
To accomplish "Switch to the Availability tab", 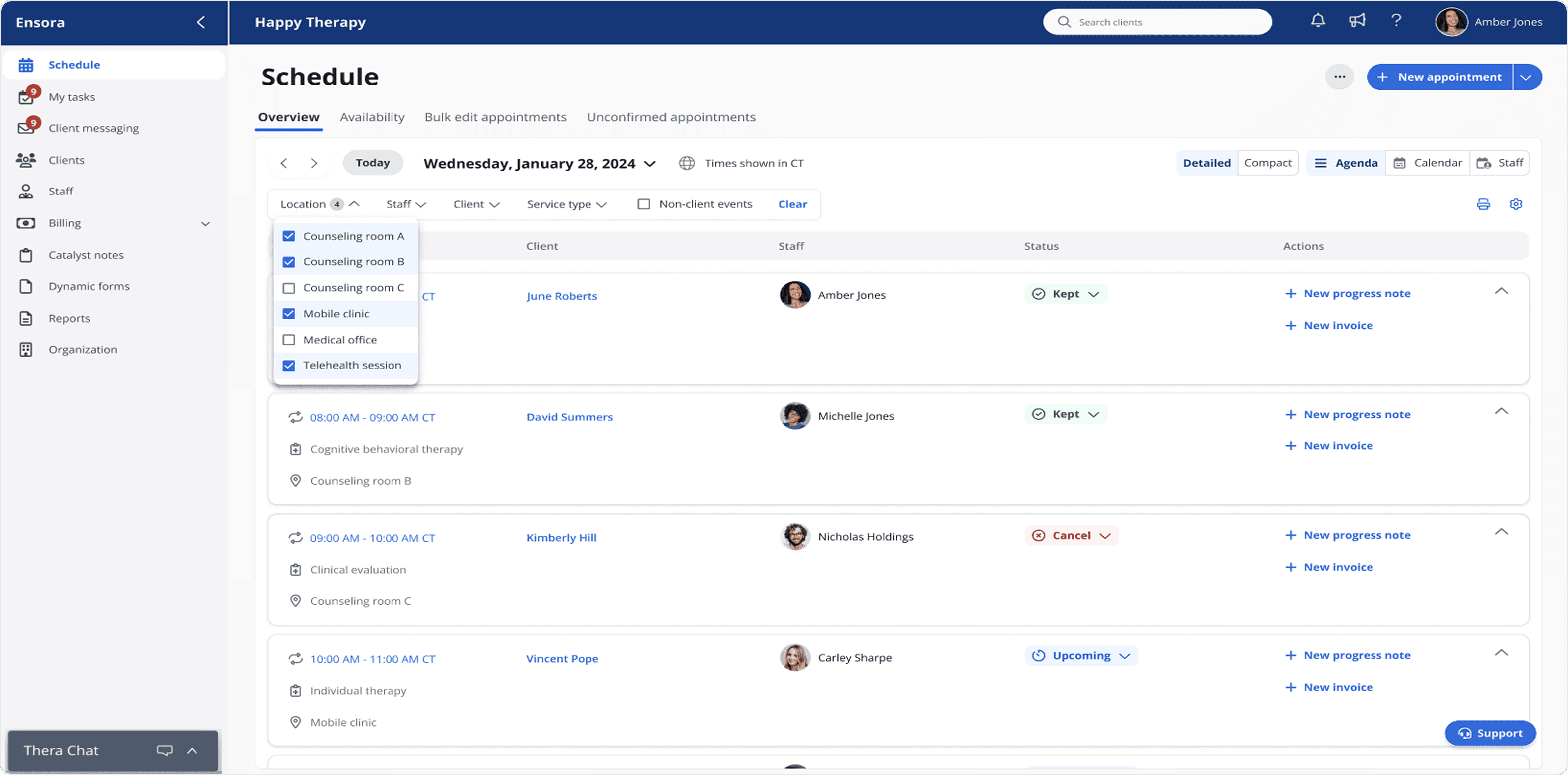I will 372,117.
